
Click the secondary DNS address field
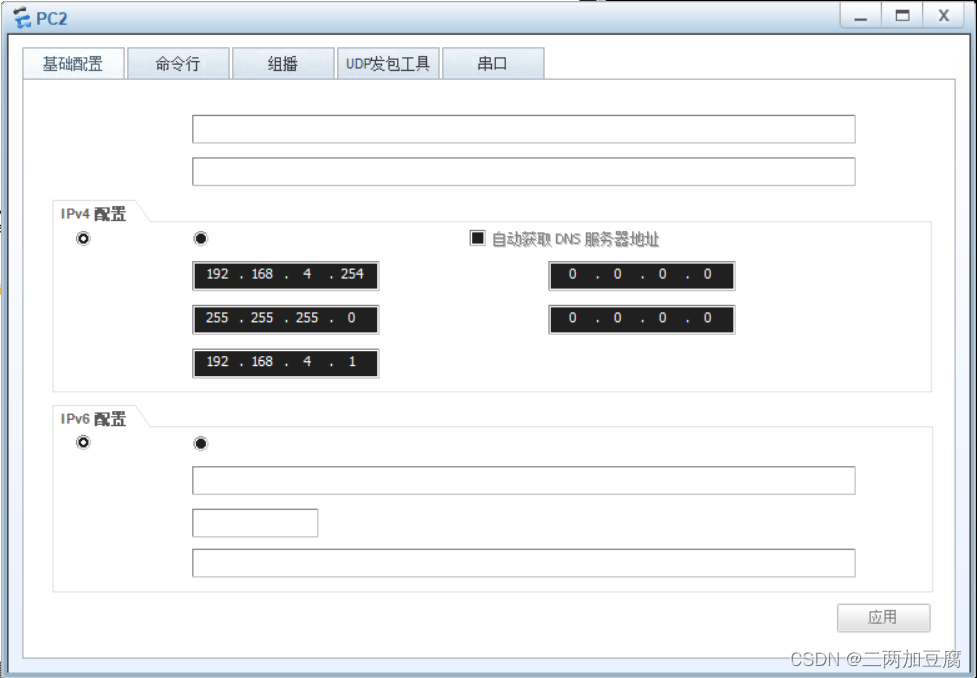coord(641,319)
